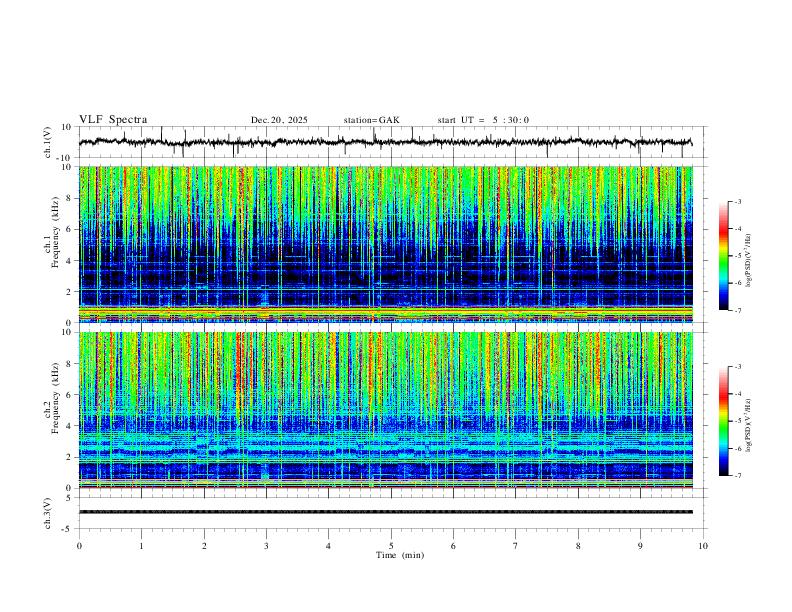Click the ch.1 color bar log(PSD) unit label
Viewport: 792px width, 612px height.
coord(749,261)
